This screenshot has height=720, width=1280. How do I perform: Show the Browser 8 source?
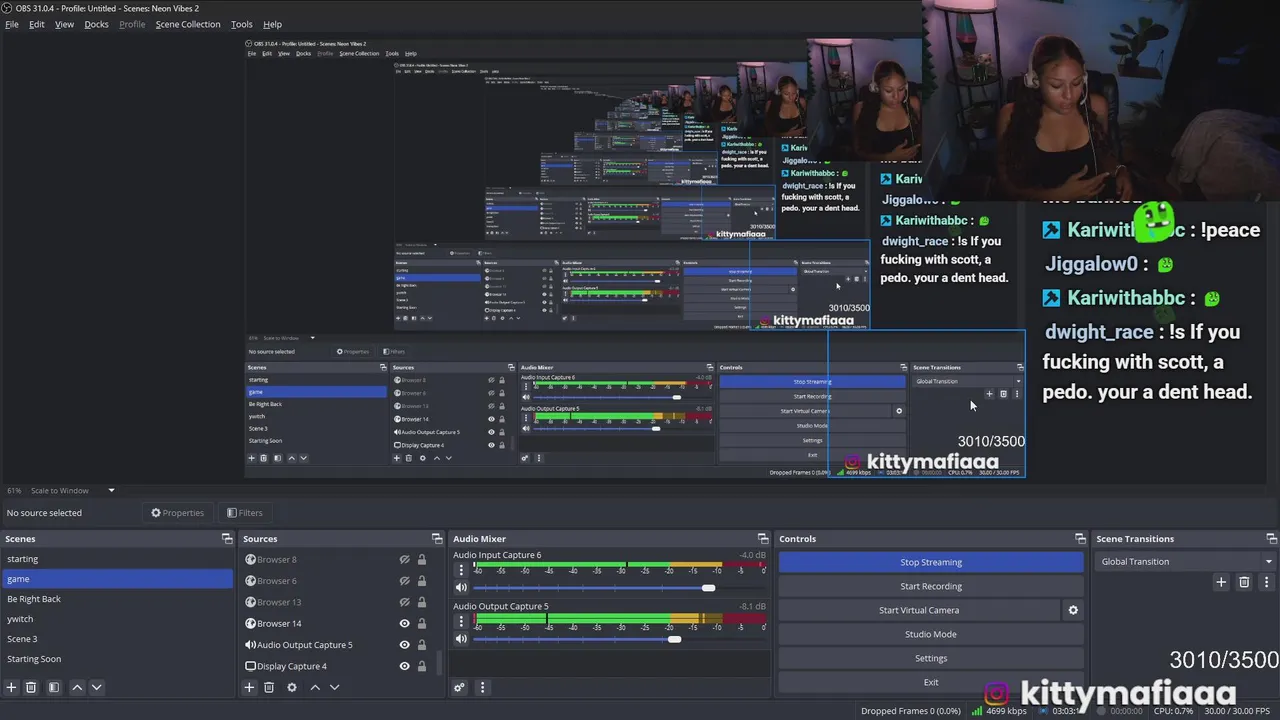point(405,560)
